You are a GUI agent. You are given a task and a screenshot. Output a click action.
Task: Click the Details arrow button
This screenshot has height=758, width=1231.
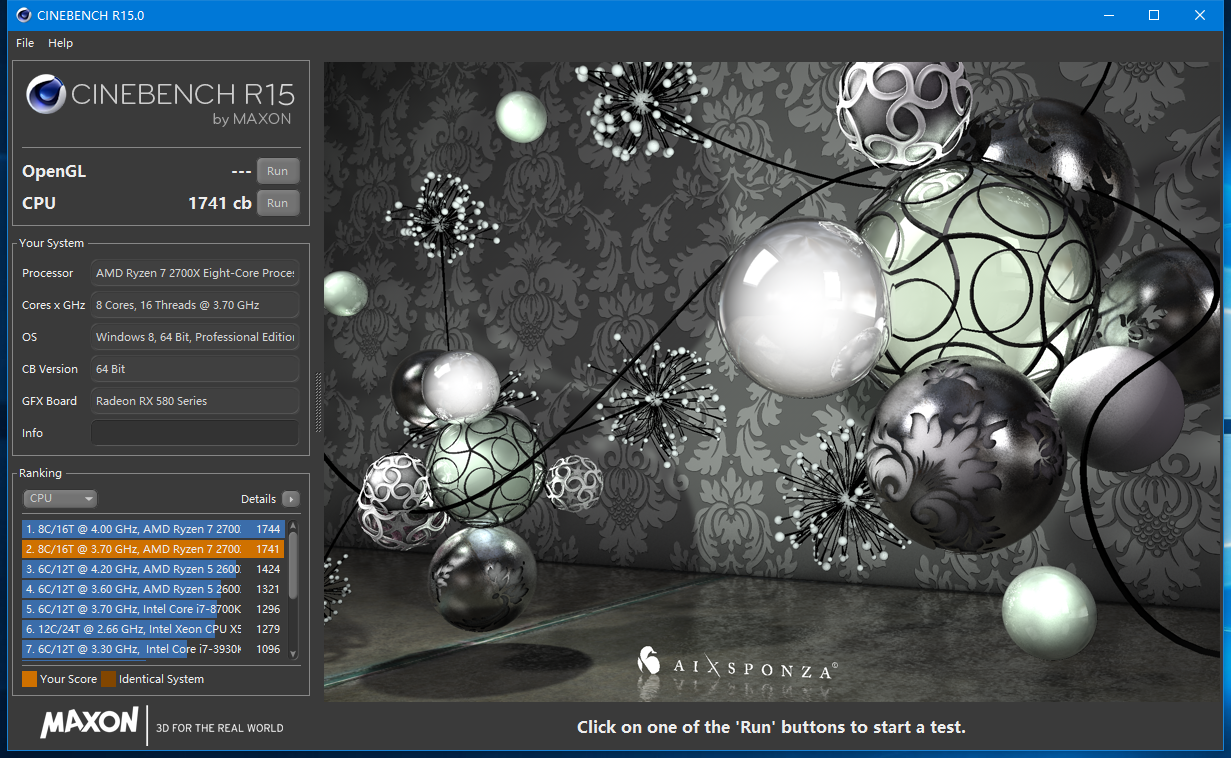click(x=291, y=499)
